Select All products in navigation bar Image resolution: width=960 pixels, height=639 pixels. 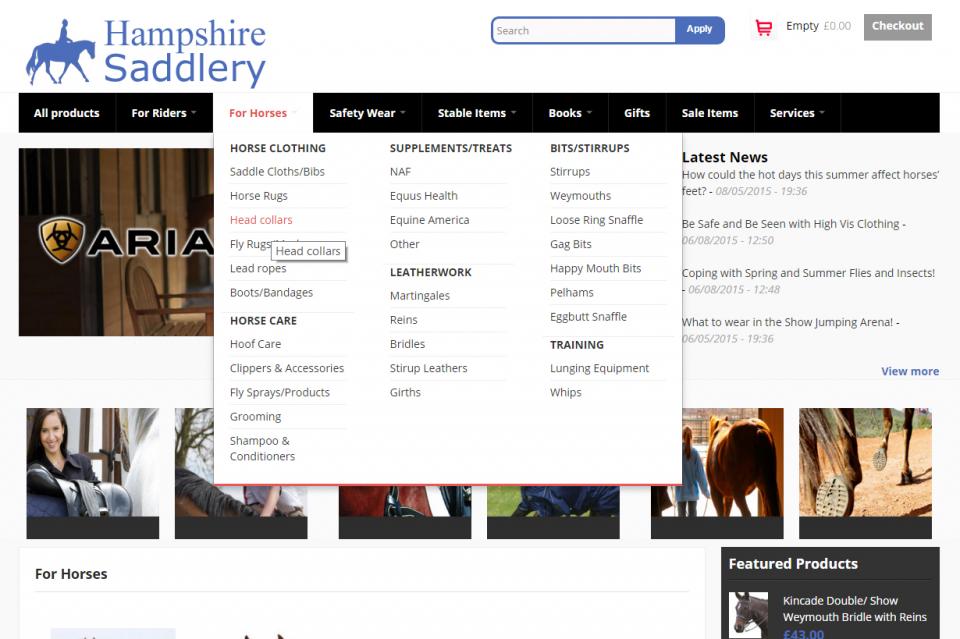[67, 113]
